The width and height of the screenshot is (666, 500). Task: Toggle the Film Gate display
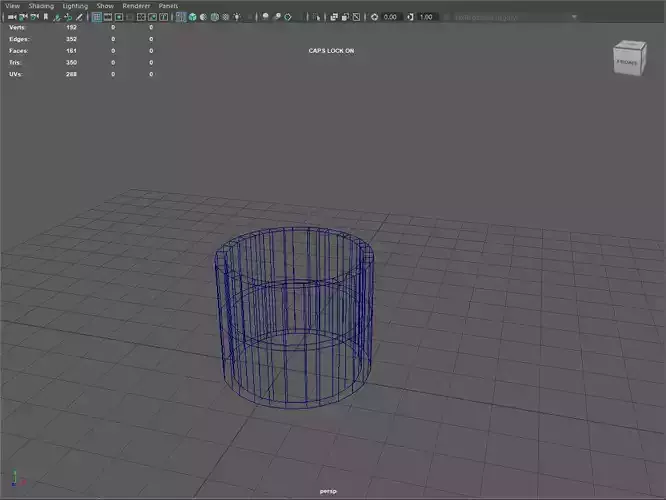point(108,17)
